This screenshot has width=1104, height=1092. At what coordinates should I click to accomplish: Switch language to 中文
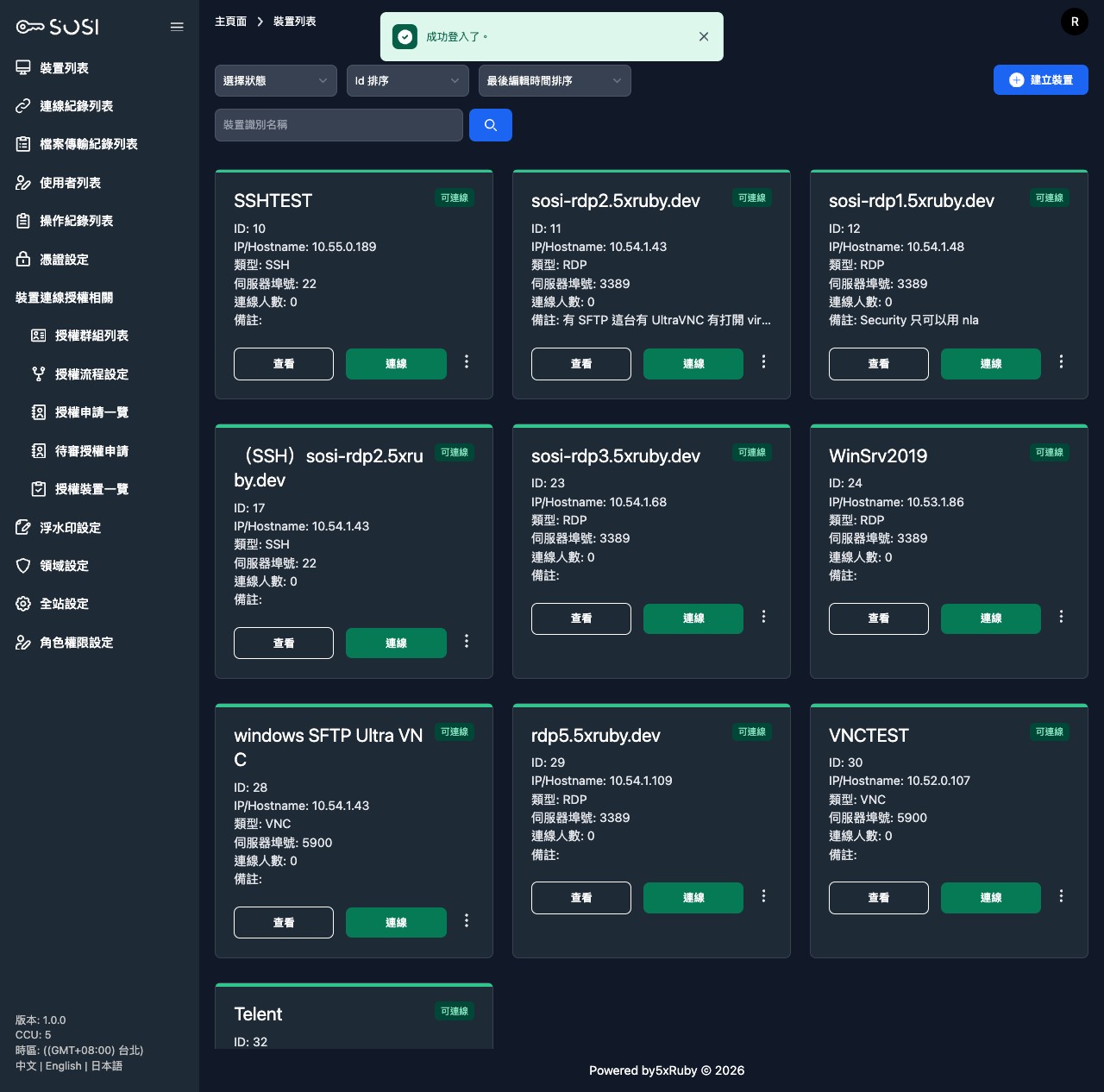(26, 1066)
